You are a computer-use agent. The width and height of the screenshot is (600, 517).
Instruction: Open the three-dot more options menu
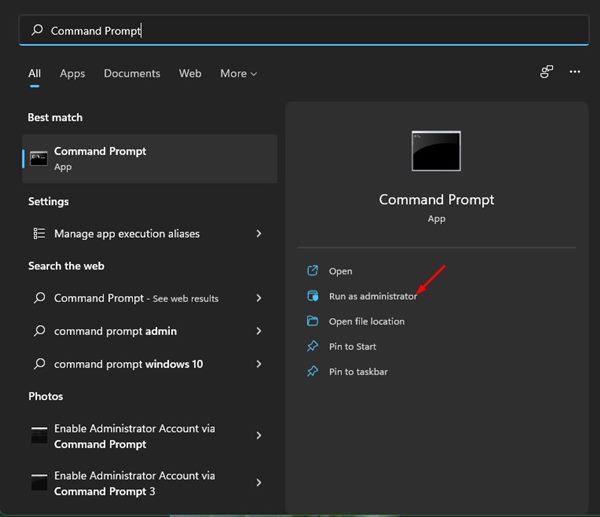[575, 72]
